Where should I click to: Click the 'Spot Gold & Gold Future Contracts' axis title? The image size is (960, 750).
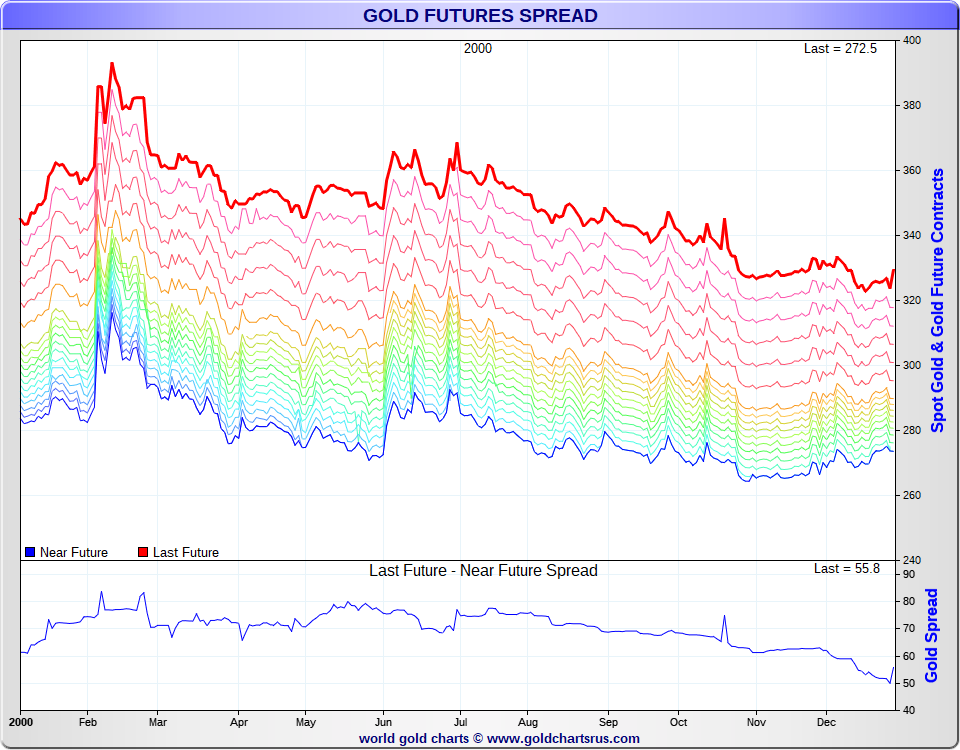(938, 300)
